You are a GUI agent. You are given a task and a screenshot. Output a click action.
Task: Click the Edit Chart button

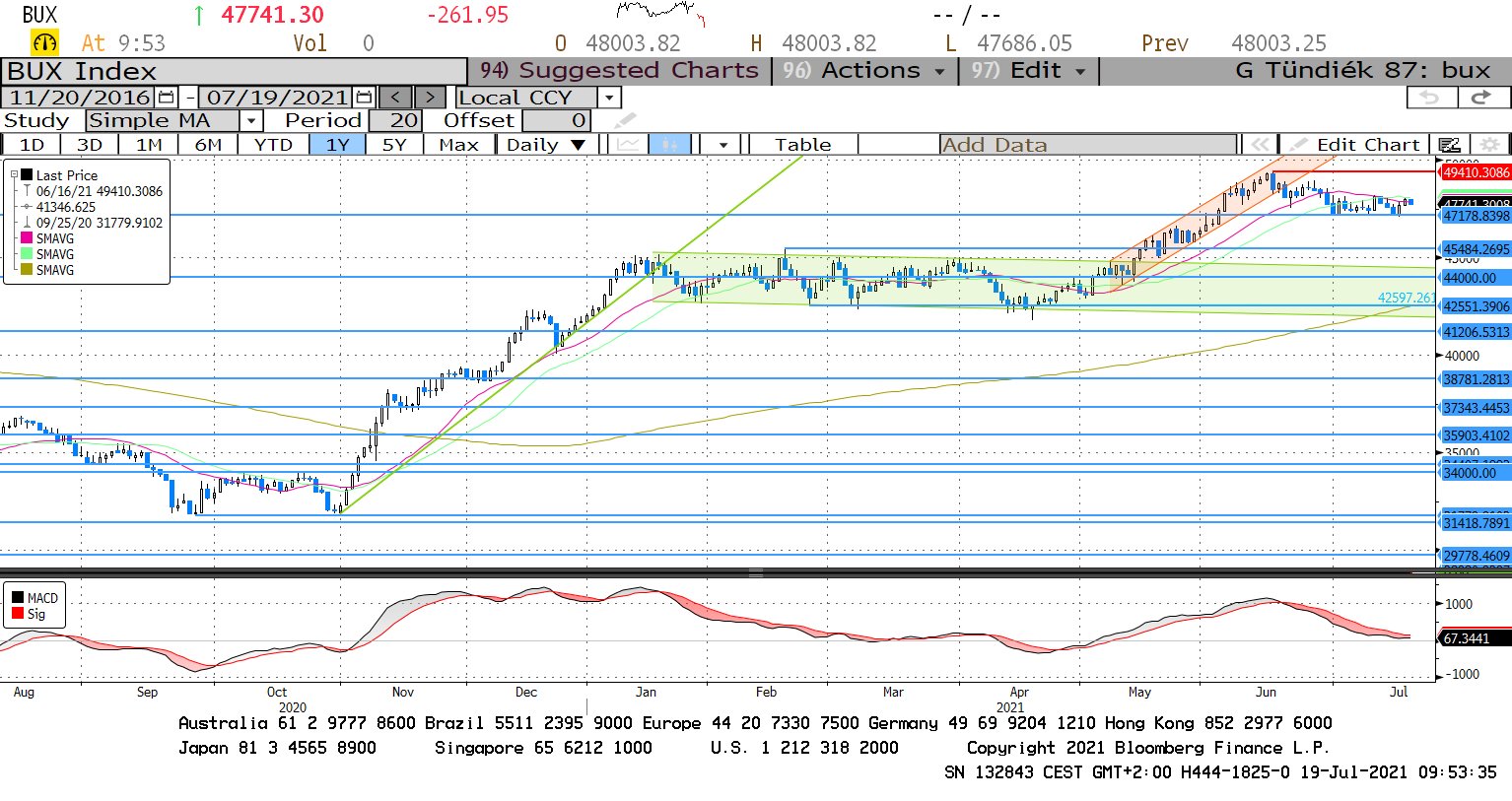pos(1355,145)
